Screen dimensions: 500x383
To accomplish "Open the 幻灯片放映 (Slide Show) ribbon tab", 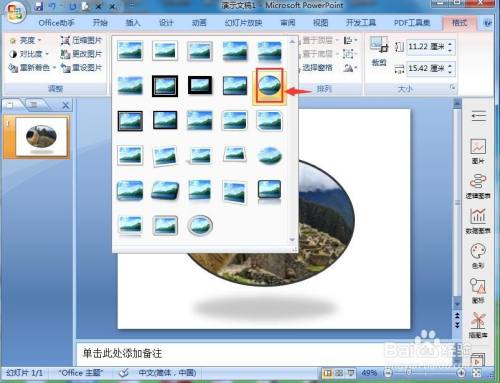I will tap(243, 23).
